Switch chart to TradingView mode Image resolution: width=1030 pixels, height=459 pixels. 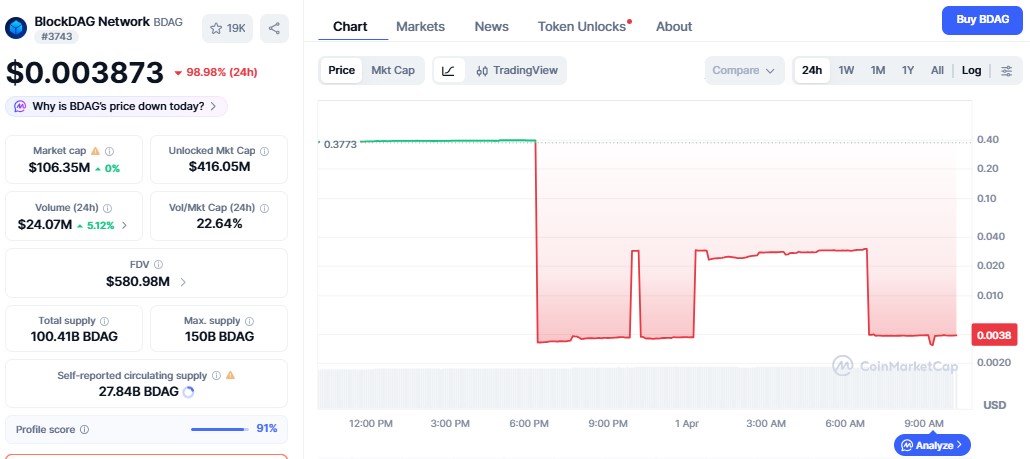(x=515, y=71)
